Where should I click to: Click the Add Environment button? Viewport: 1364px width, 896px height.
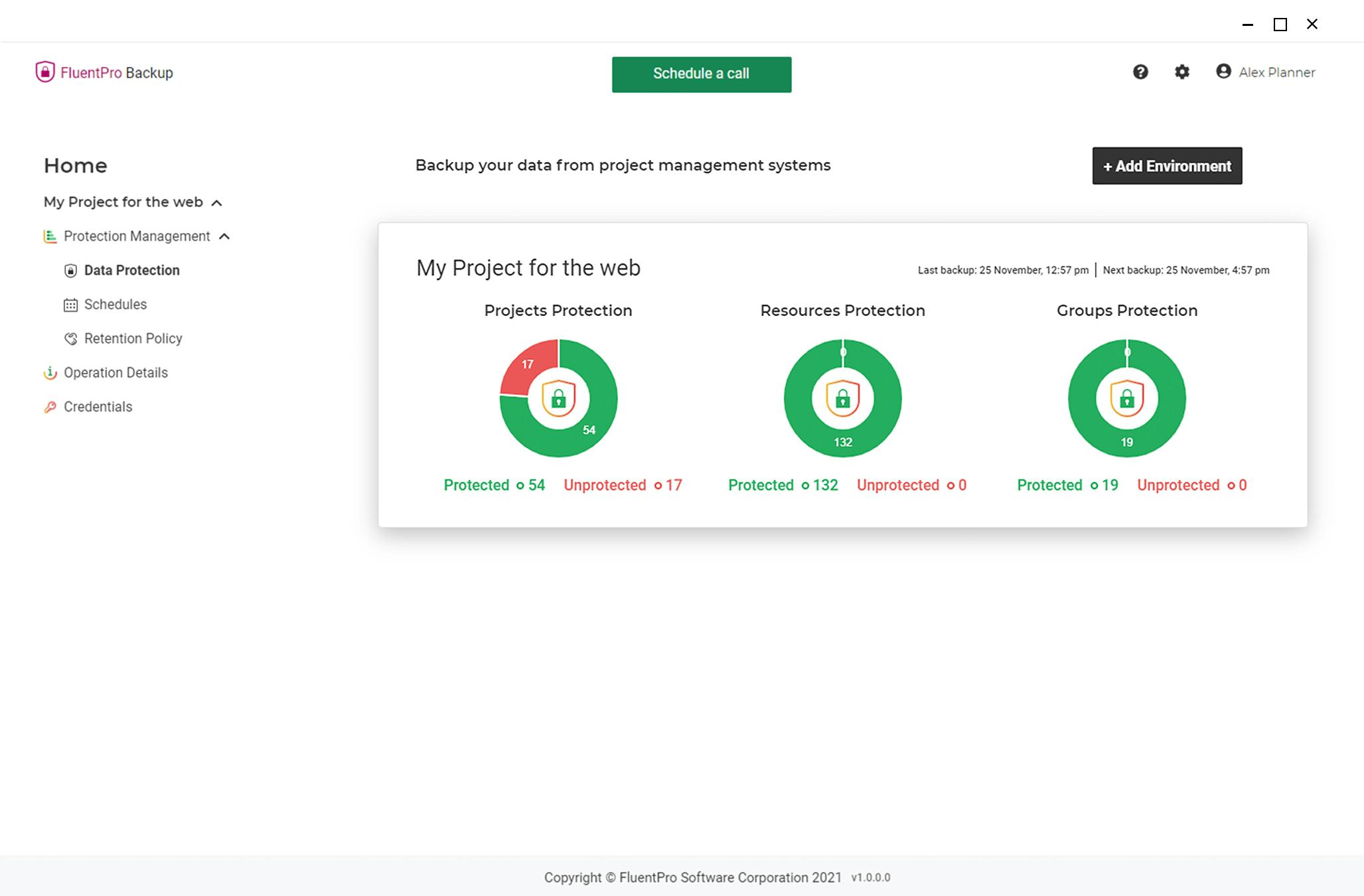coord(1166,166)
